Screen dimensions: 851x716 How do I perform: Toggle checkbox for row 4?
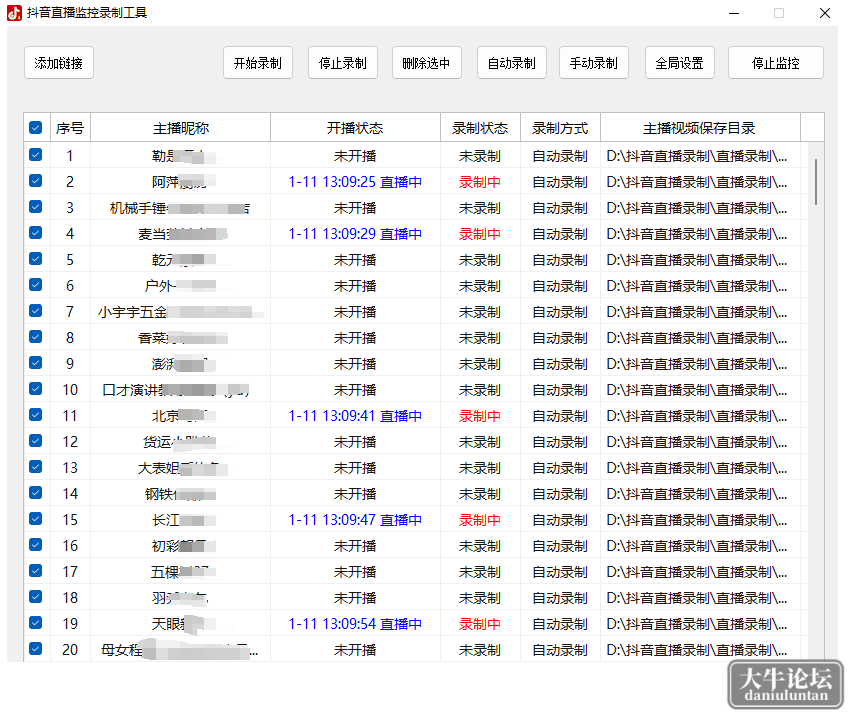pyautogui.click(x=36, y=233)
